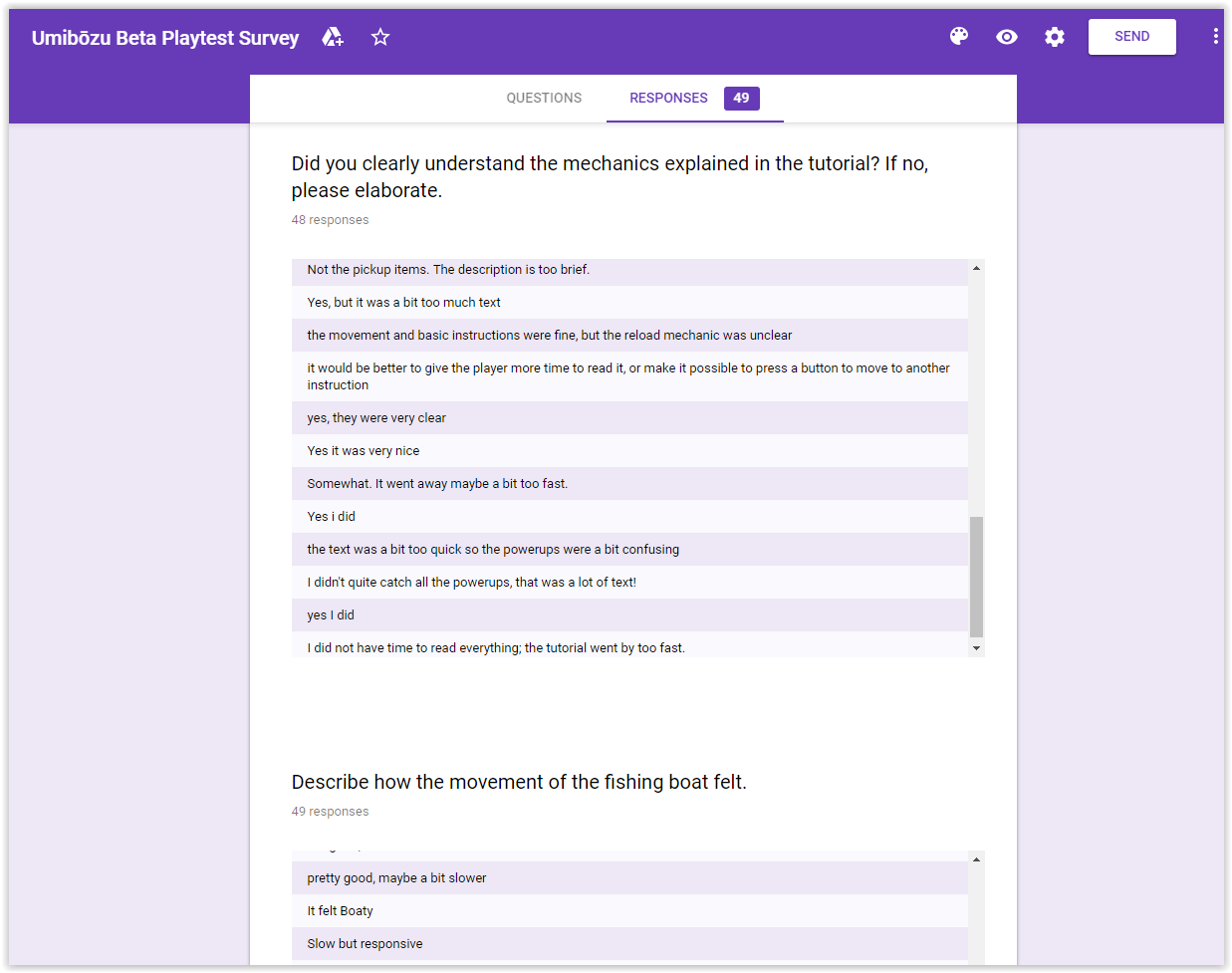Open the color palette customization

[959, 37]
